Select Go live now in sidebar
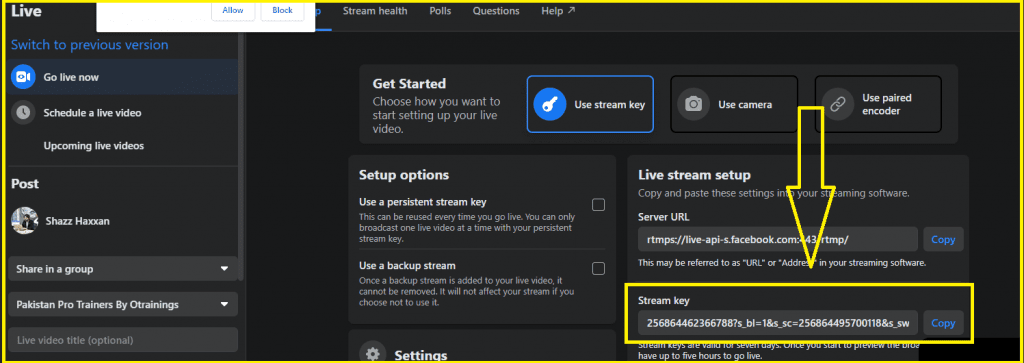This screenshot has width=1024, height=363. 124,77
